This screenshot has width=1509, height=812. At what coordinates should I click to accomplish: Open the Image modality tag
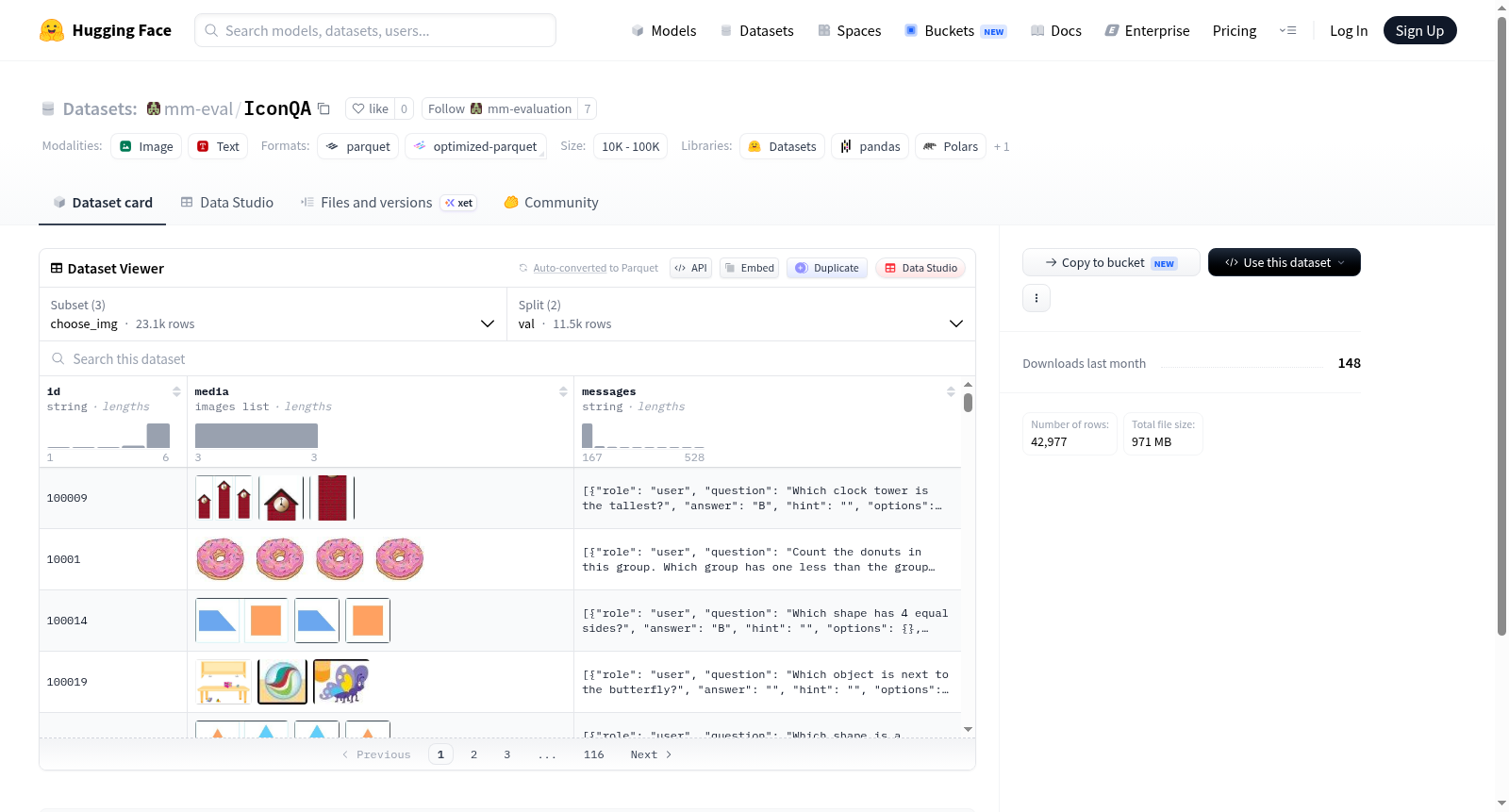146,146
